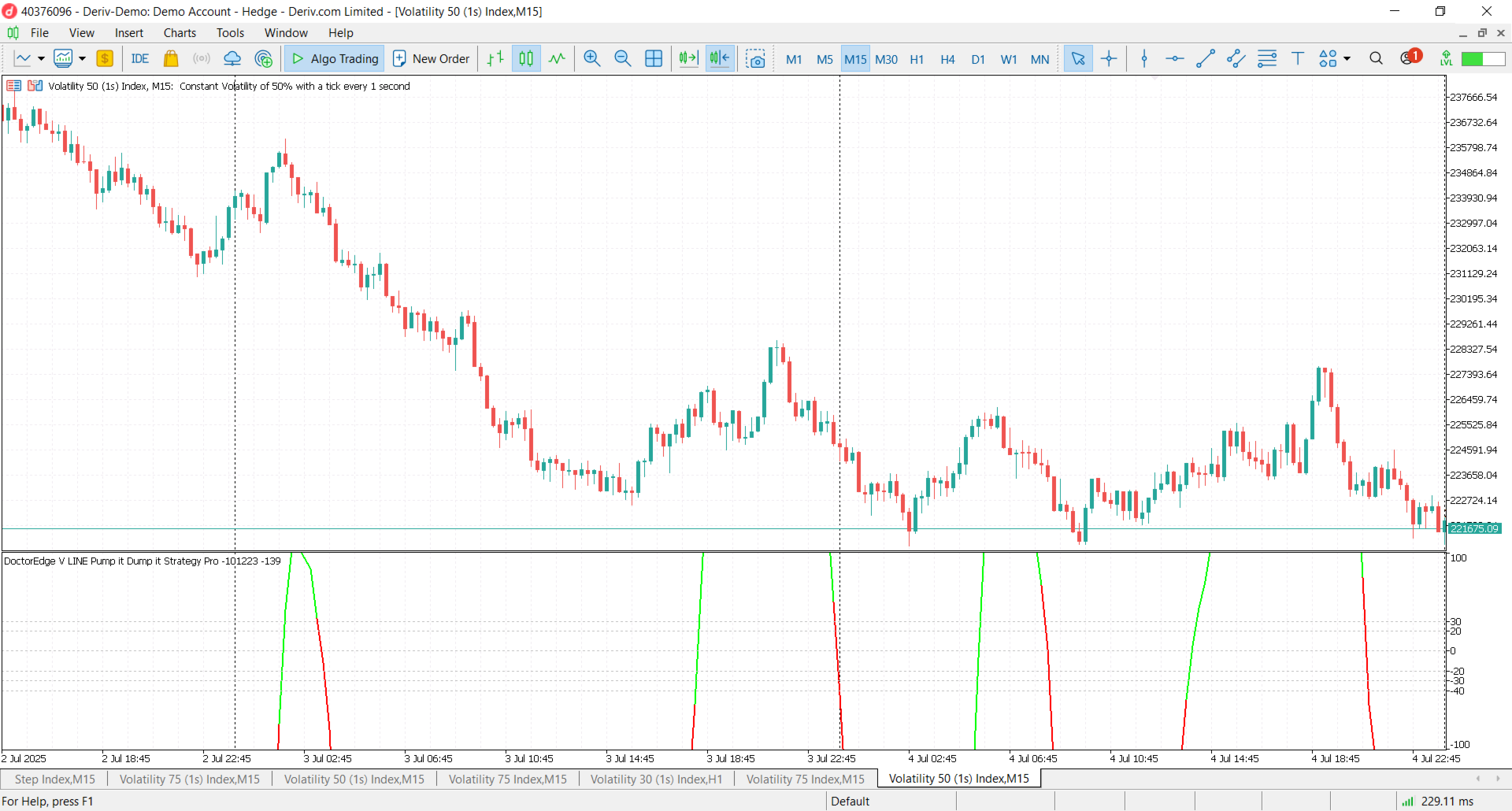Select the W1 timeframe

[1009, 60]
